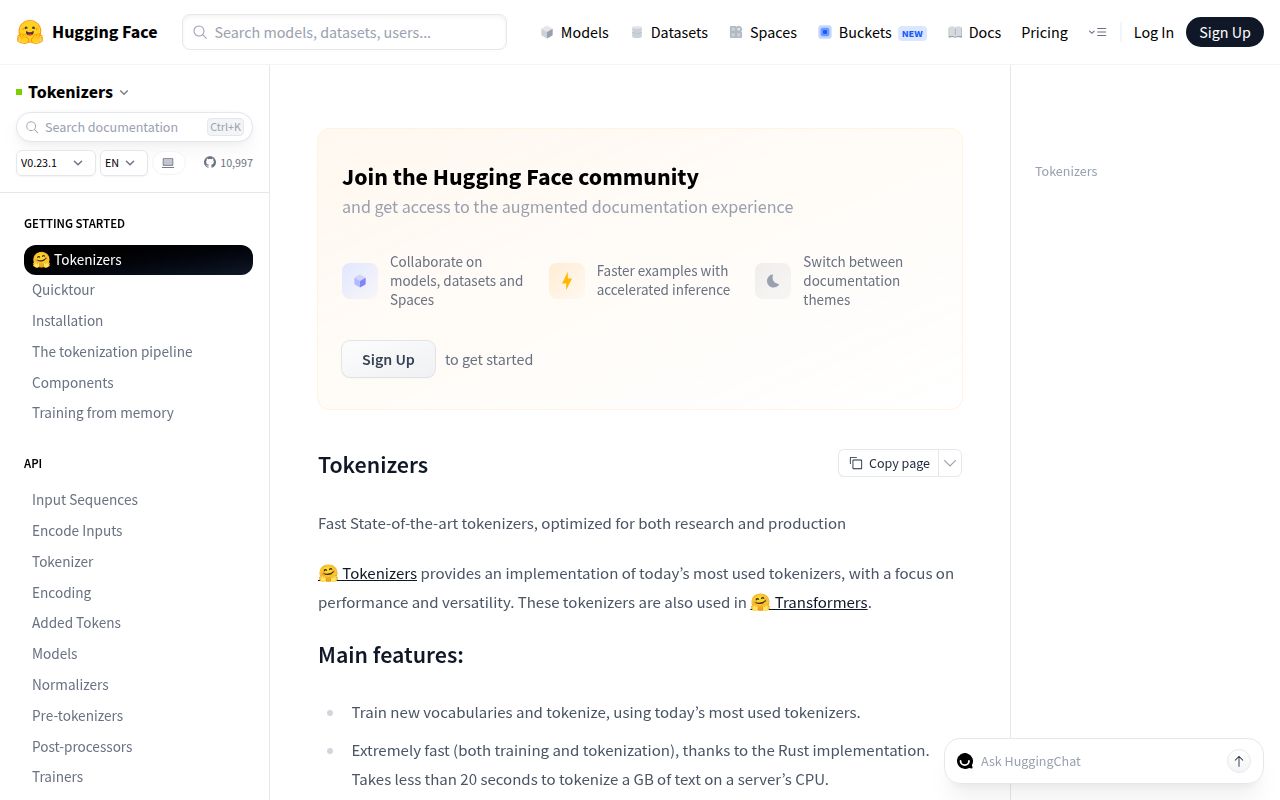
Task: Open the more options menu icon
Action: pos(1097,32)
